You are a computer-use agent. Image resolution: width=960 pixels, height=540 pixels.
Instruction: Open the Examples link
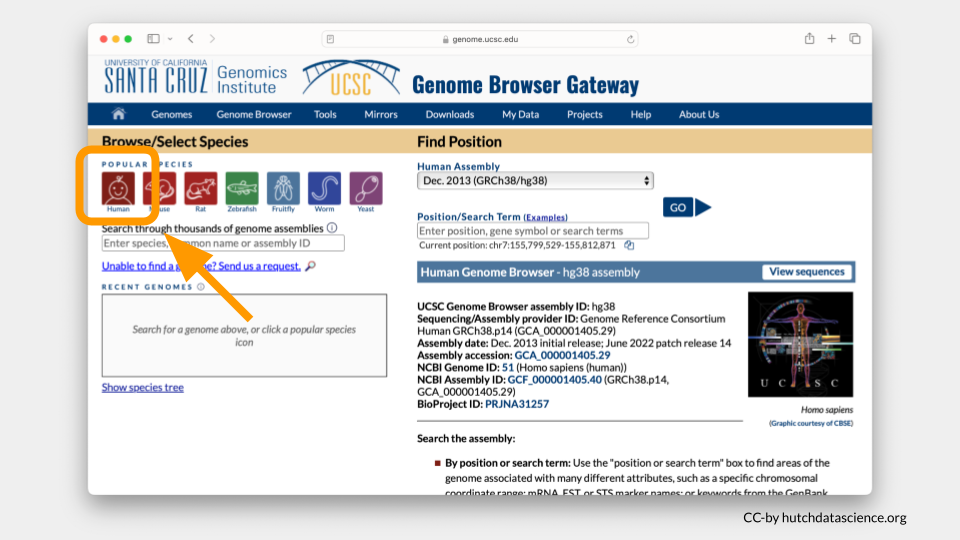click(x=546, y=217)
